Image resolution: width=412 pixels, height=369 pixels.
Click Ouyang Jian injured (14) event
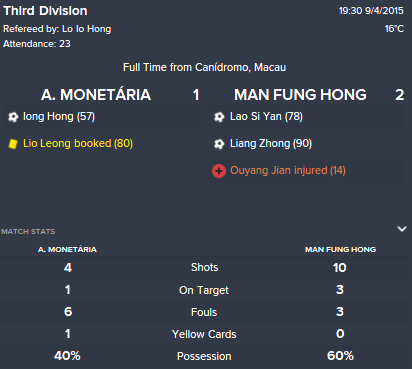pos(288,171)
